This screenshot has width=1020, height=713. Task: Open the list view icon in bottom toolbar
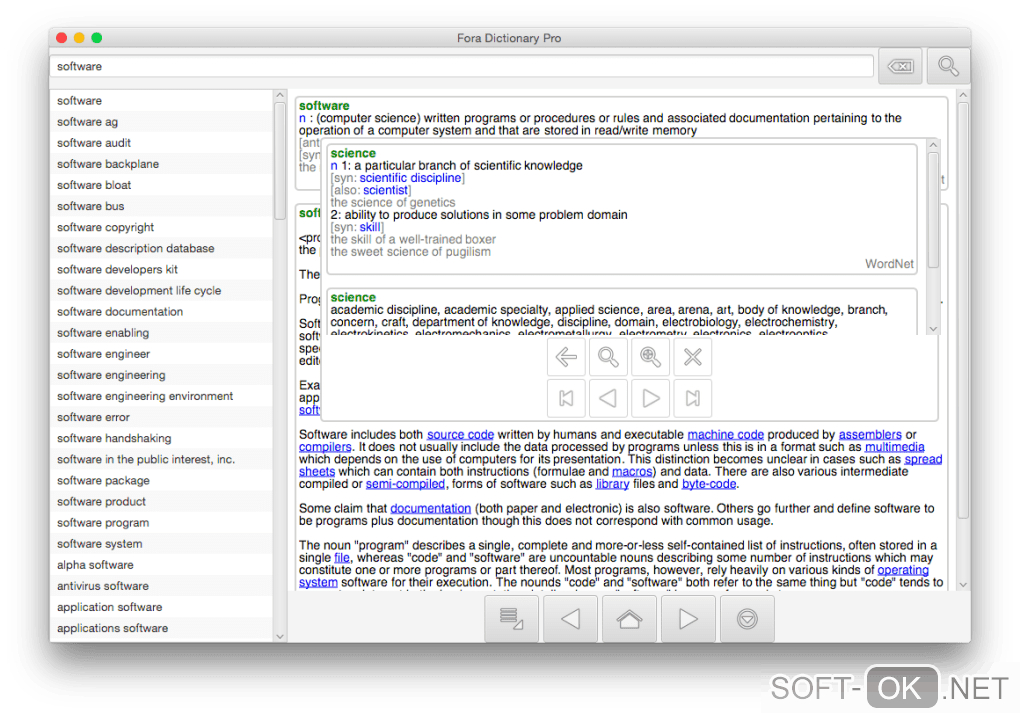tap(511, 619)
